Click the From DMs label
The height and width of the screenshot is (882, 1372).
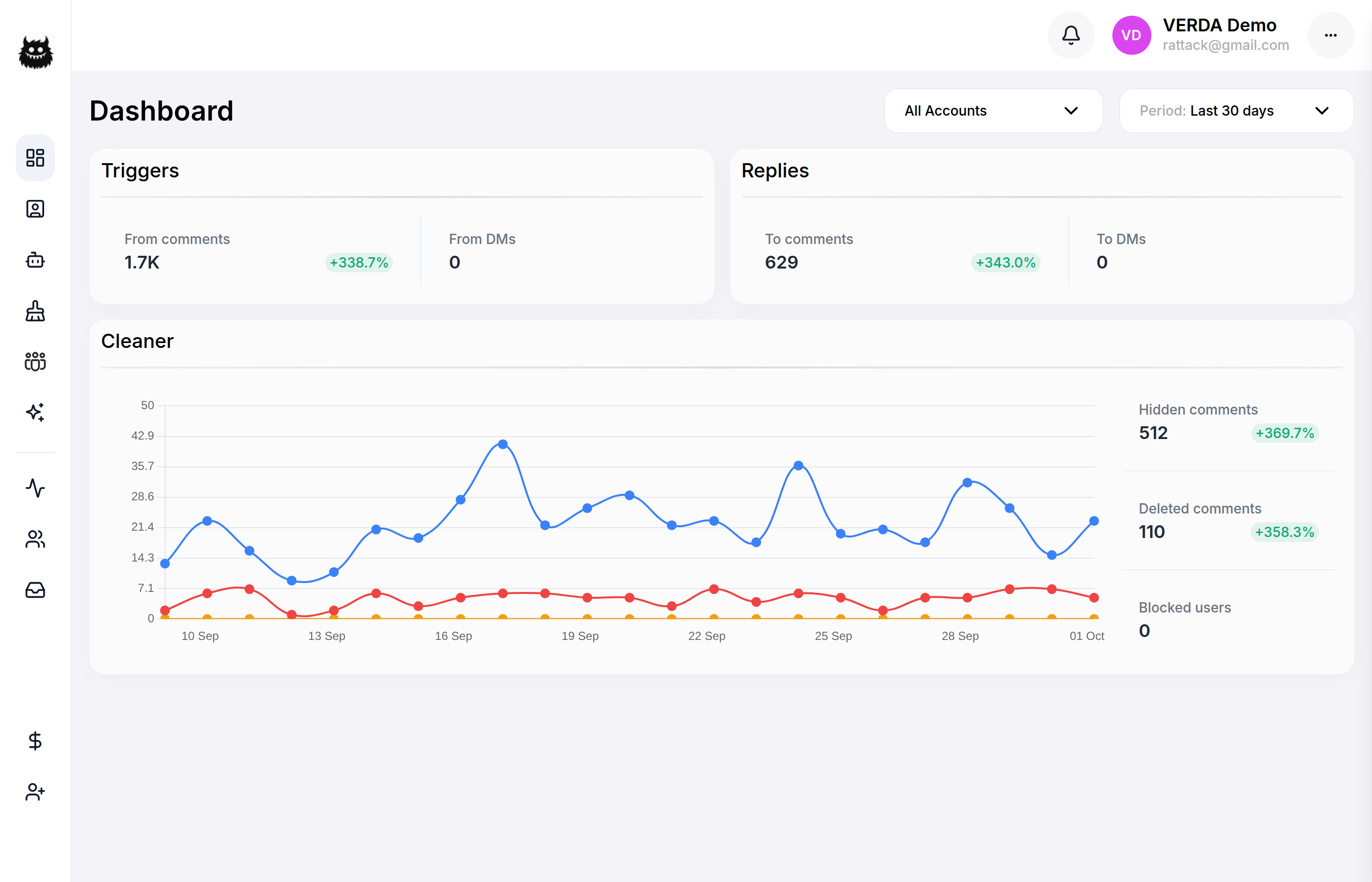(x=482, y=239)
